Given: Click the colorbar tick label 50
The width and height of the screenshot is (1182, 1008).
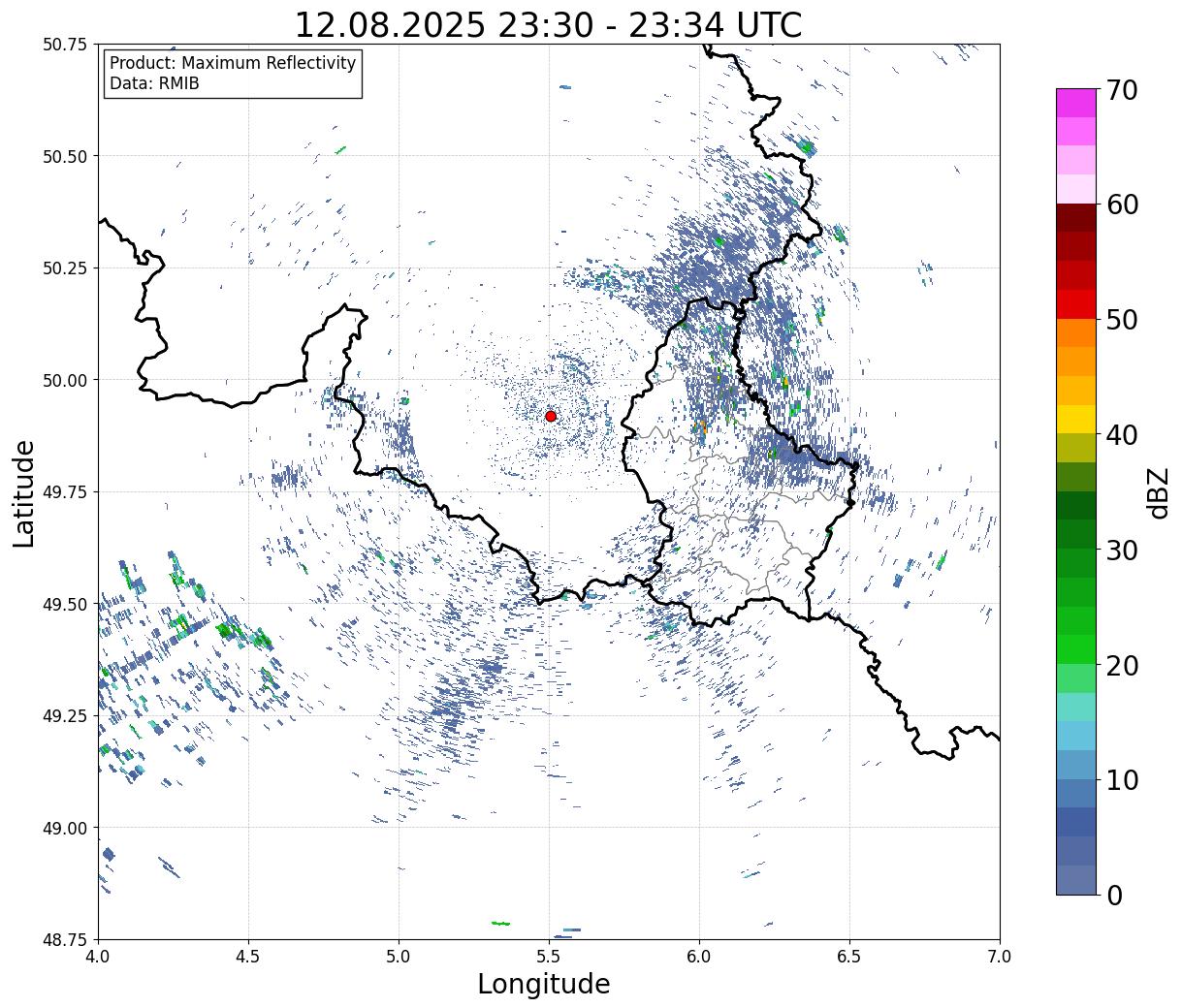Looking at the screenshot, I should tap(1122, 320).
